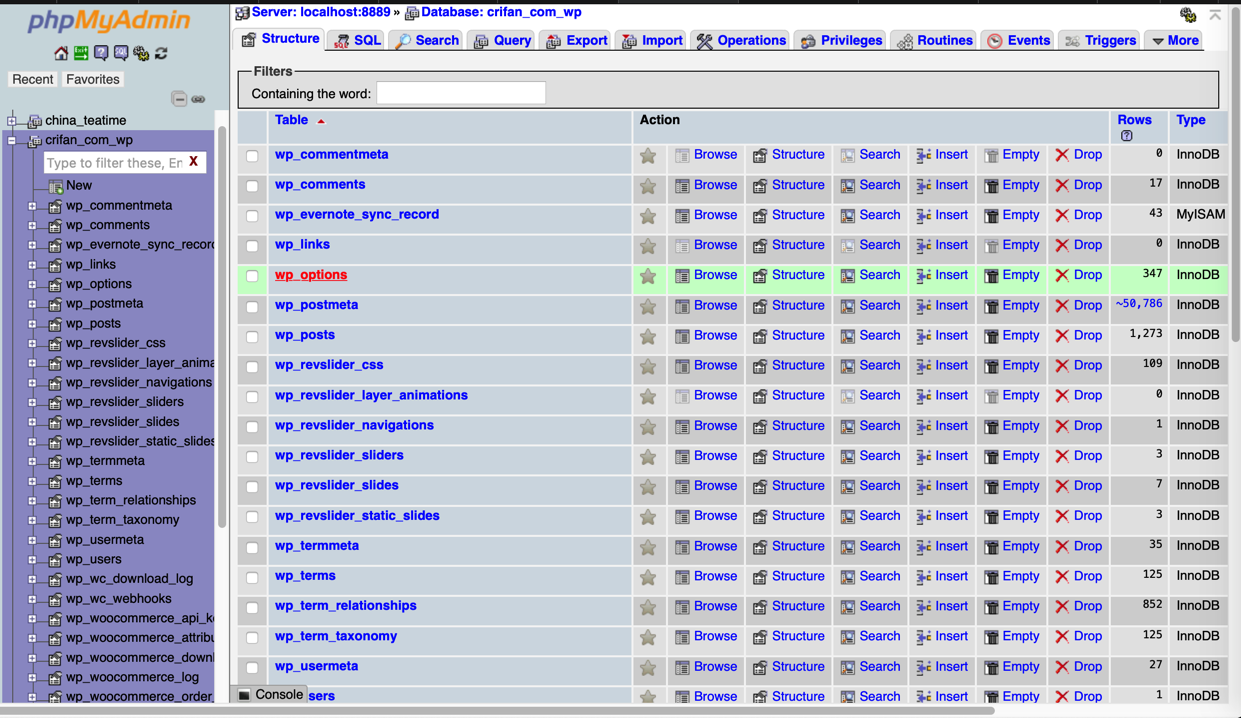Expand wp_posts tree node in sidebar
Image resolution: width=1241 pixels, height=718 pixels.
click(x=32, y=324)
